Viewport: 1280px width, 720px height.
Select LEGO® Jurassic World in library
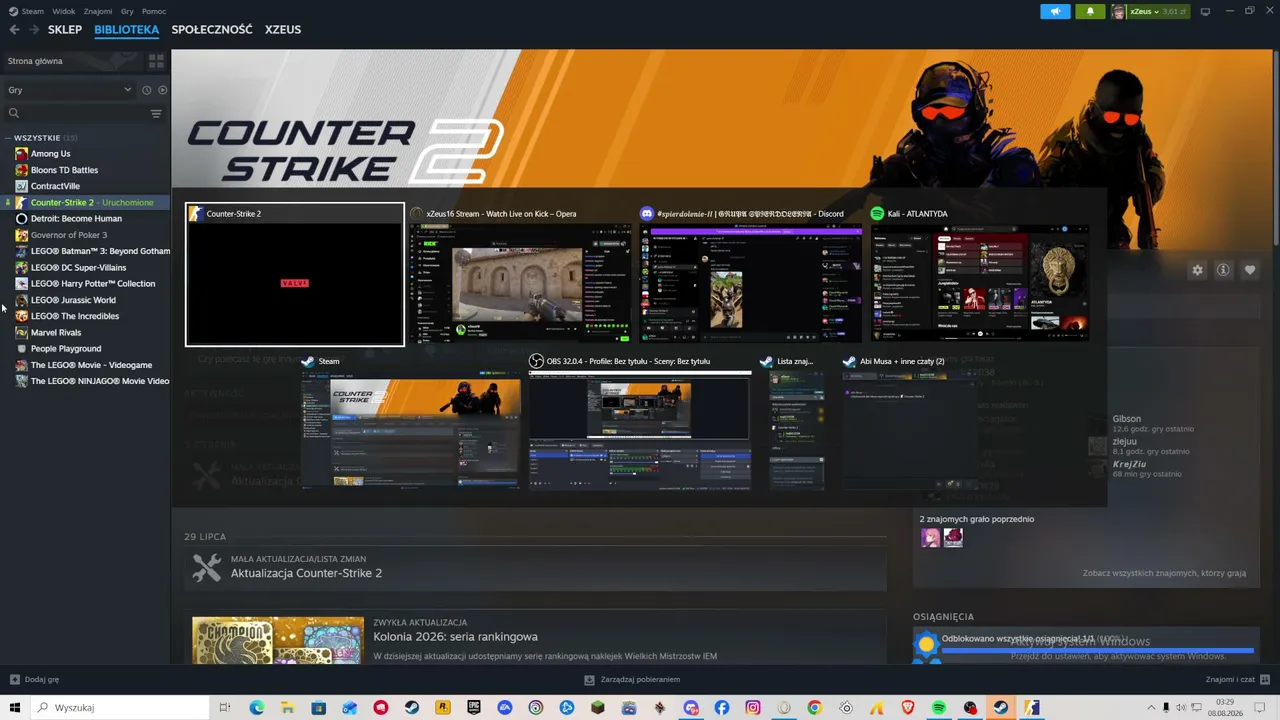[73, 300]
